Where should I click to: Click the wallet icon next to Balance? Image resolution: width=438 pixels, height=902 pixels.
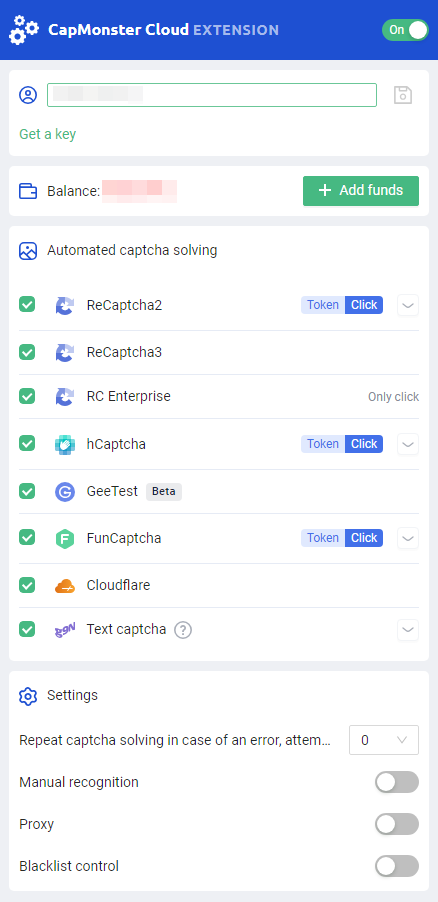pos(28,191)
